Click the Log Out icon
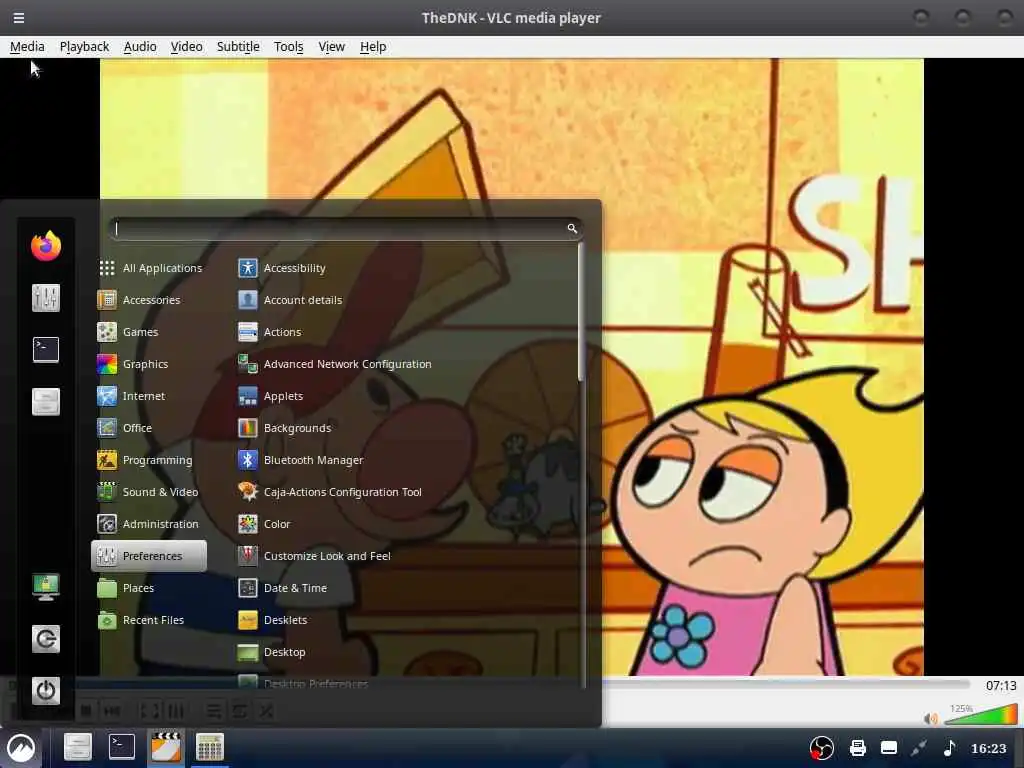The width and height of the screenshot is (1024, 768). click(46, 639)
